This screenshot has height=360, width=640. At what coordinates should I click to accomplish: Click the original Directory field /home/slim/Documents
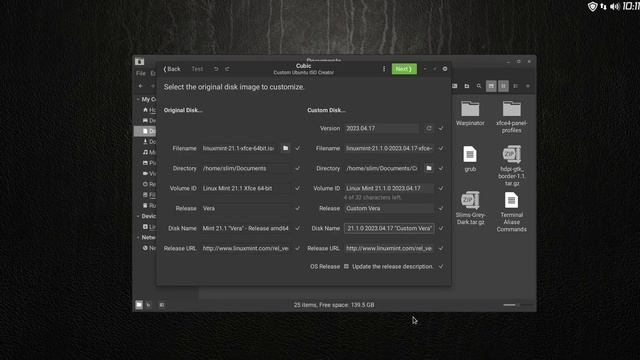pyautogui.click(x=245, y=168)
